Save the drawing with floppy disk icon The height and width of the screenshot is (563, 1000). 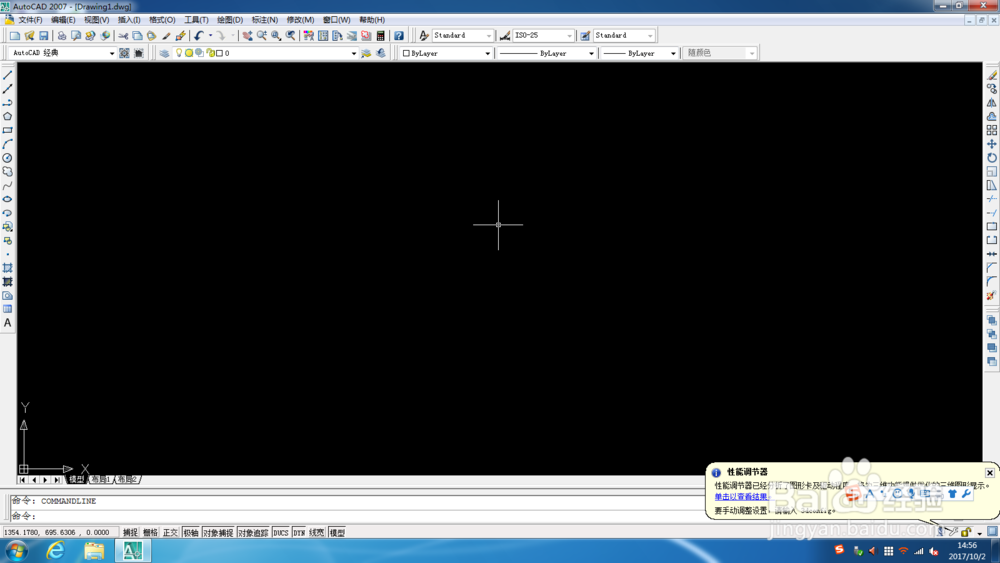[43, 36]
